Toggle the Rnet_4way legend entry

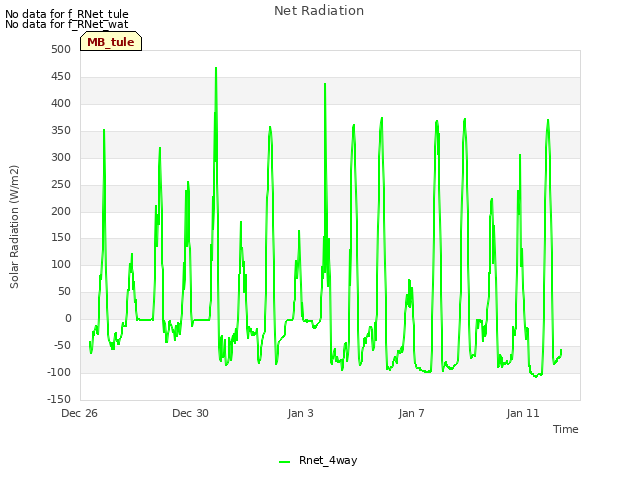pyautogui.click(x=318, y=460)
